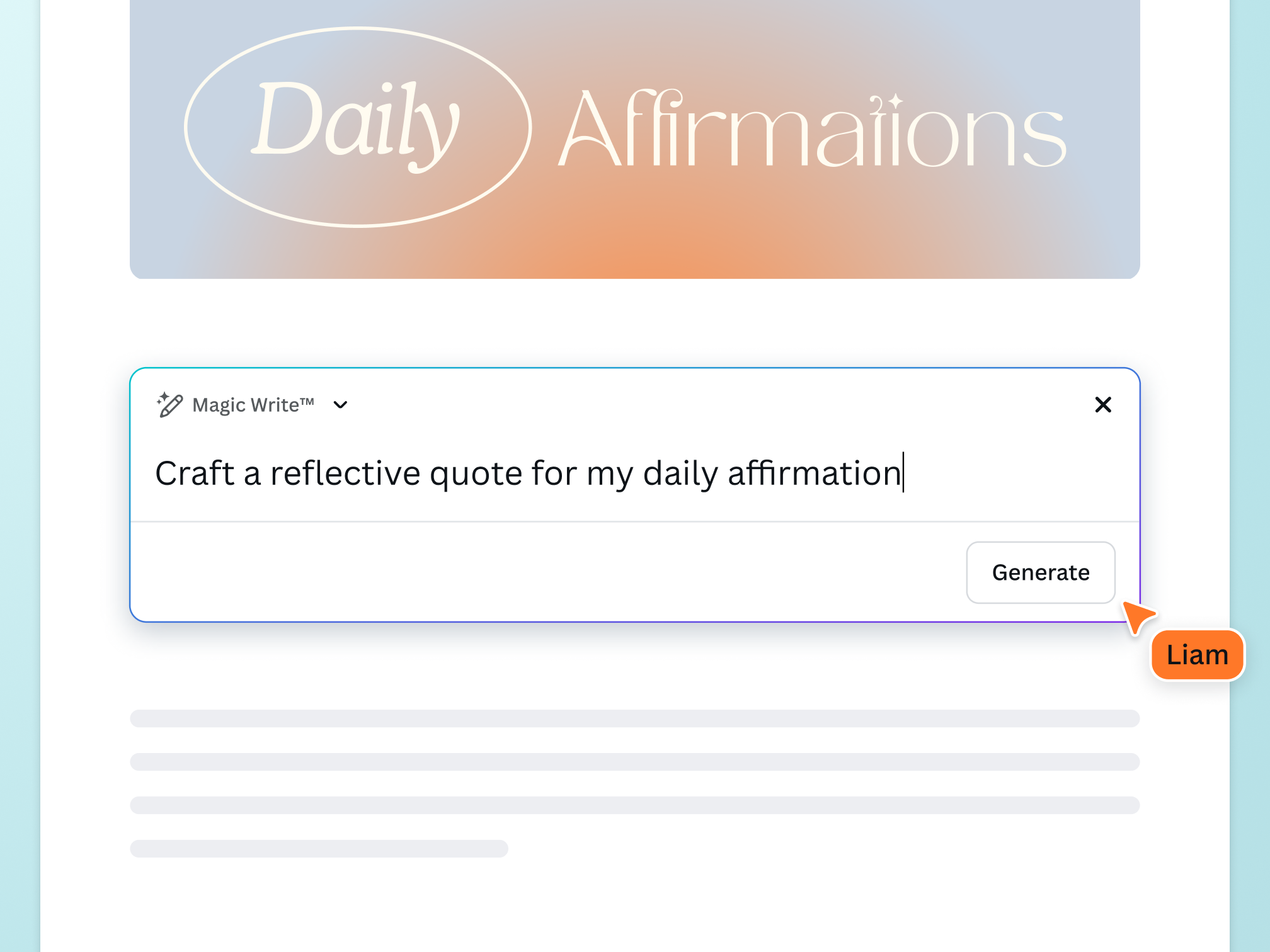The image size is (1270, 952).
Task: Click the first gray placeholder text line
Action: pos(634,718)
